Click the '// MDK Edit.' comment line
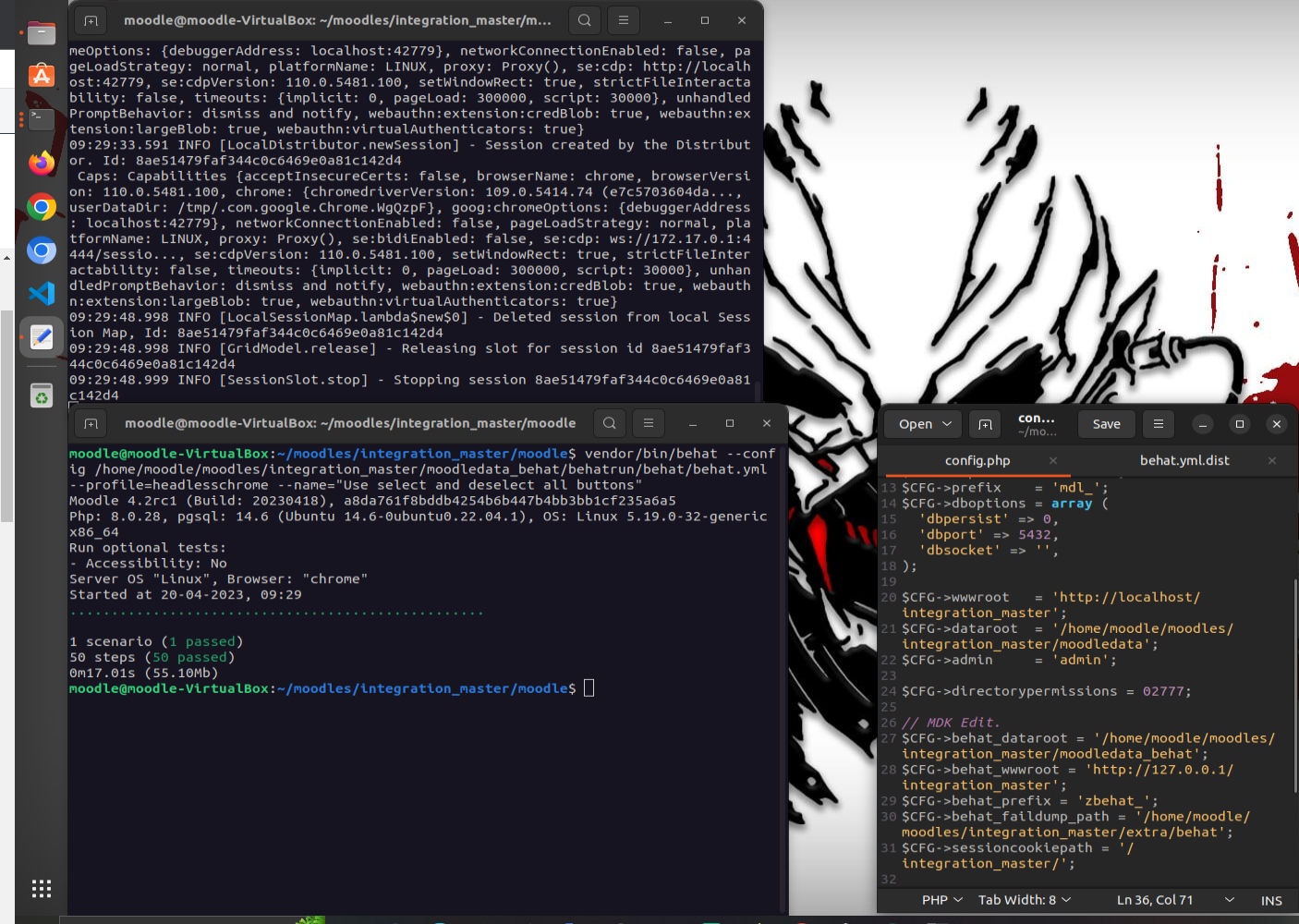Screen dimensions: 1299x924 point(951,723)
